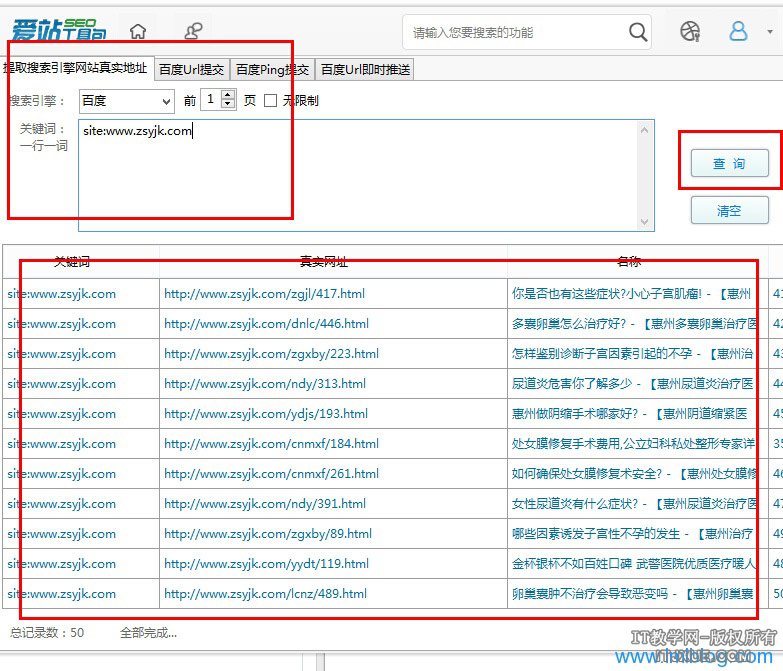The image size is (783, 671).
Task: Open the 百度Url即时推送 tab
Action: pyautogui.click(x=364, y=70)
